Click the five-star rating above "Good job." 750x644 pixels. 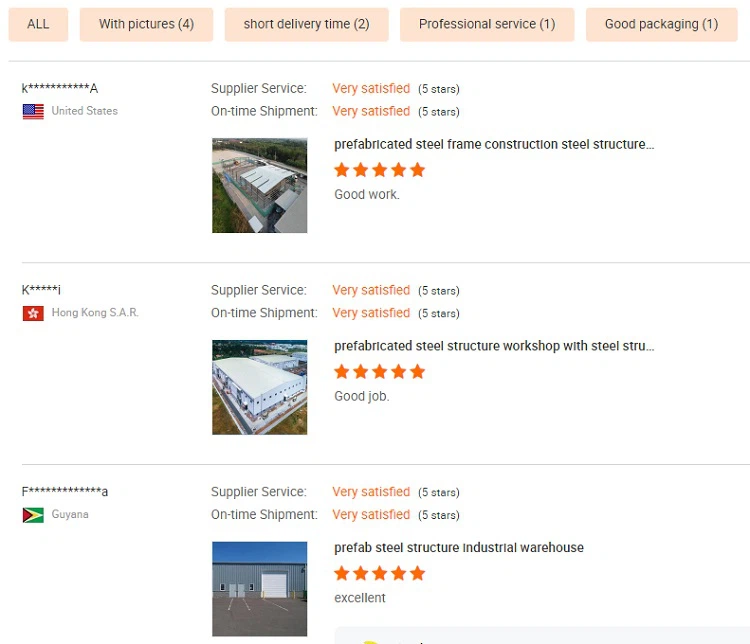click(x=379, y=372)
